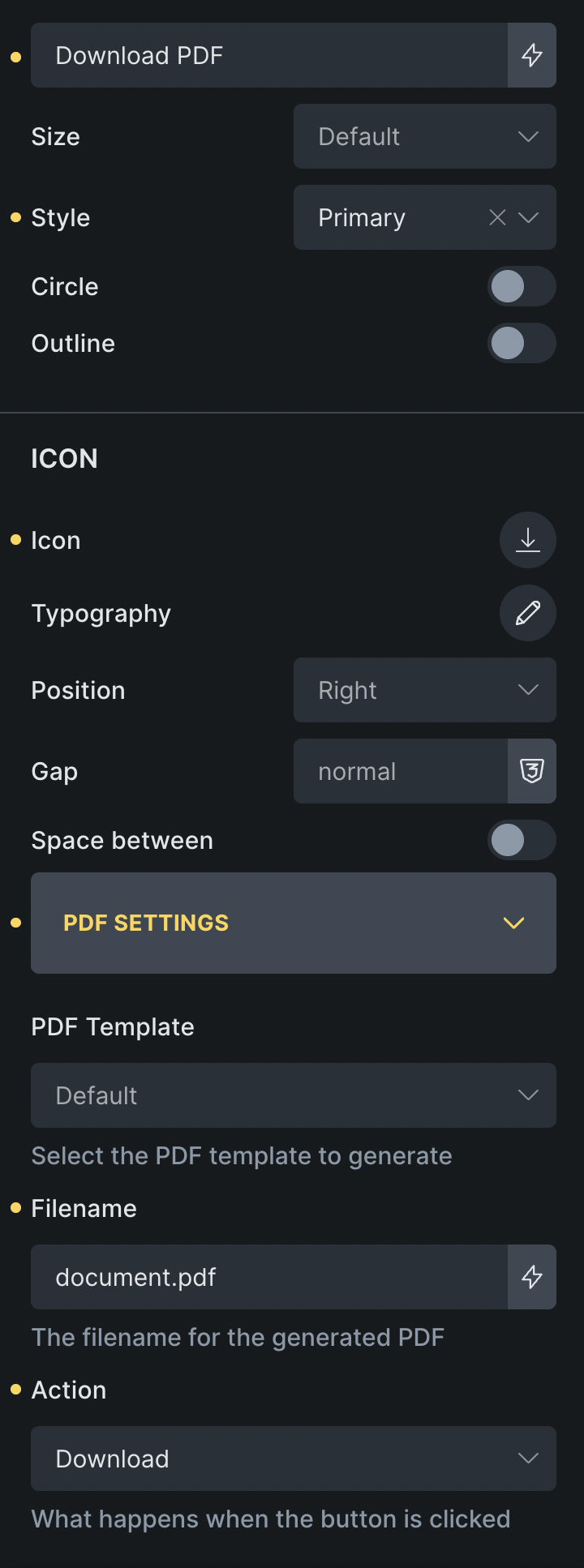Click dynamic data bolt beside document.pdf
The image size is (584, 1568).
(x=532, y=1277)
